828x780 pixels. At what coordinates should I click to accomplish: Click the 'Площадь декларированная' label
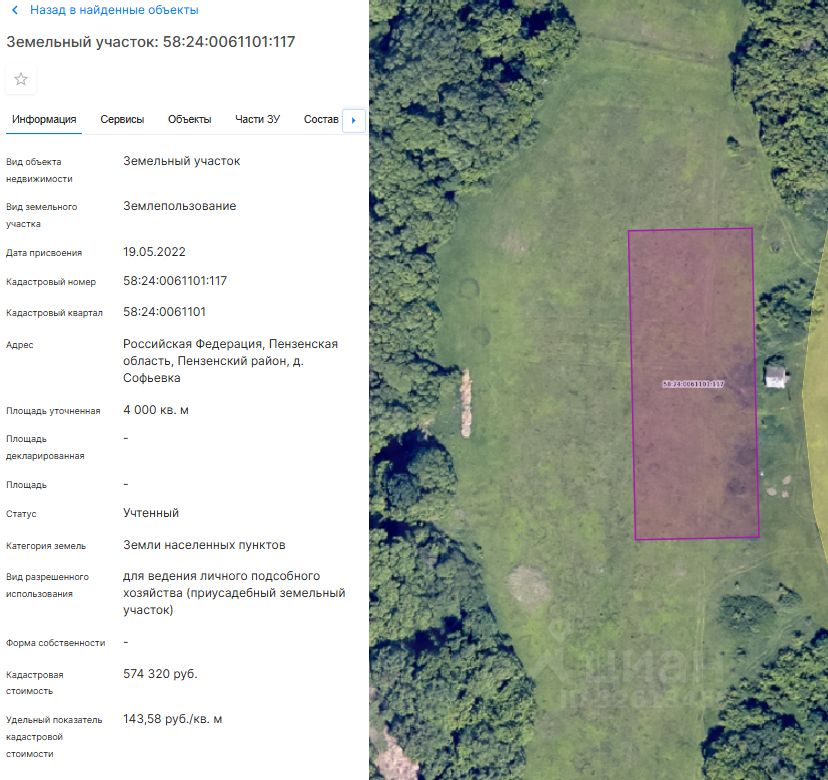pos(45,447)
